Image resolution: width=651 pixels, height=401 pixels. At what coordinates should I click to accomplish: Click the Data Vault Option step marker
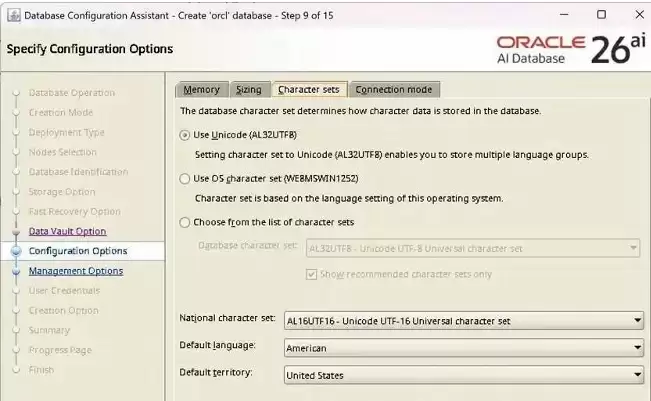(16, 232)
